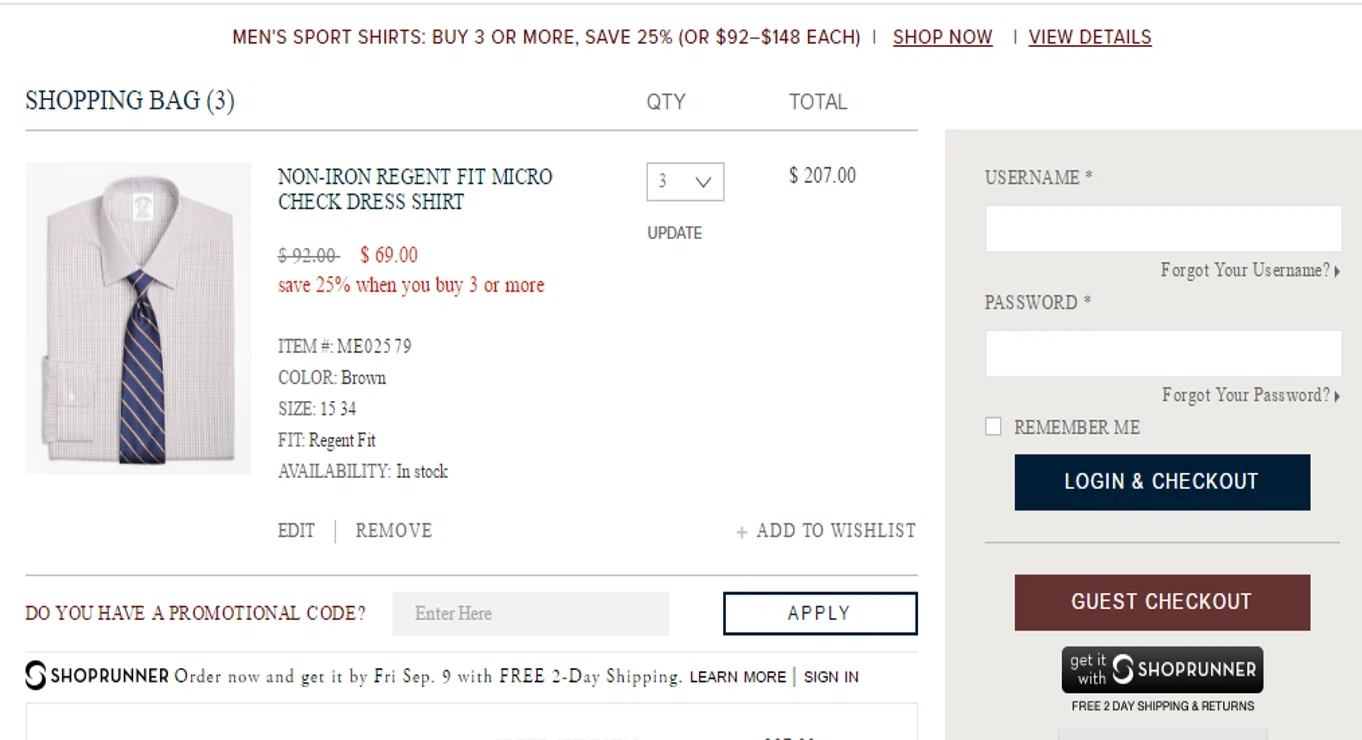Click the arrow next to Forgot Your Password
Screen dimensions: 1362x740
pyautogui.click(x=1337, y=396)
